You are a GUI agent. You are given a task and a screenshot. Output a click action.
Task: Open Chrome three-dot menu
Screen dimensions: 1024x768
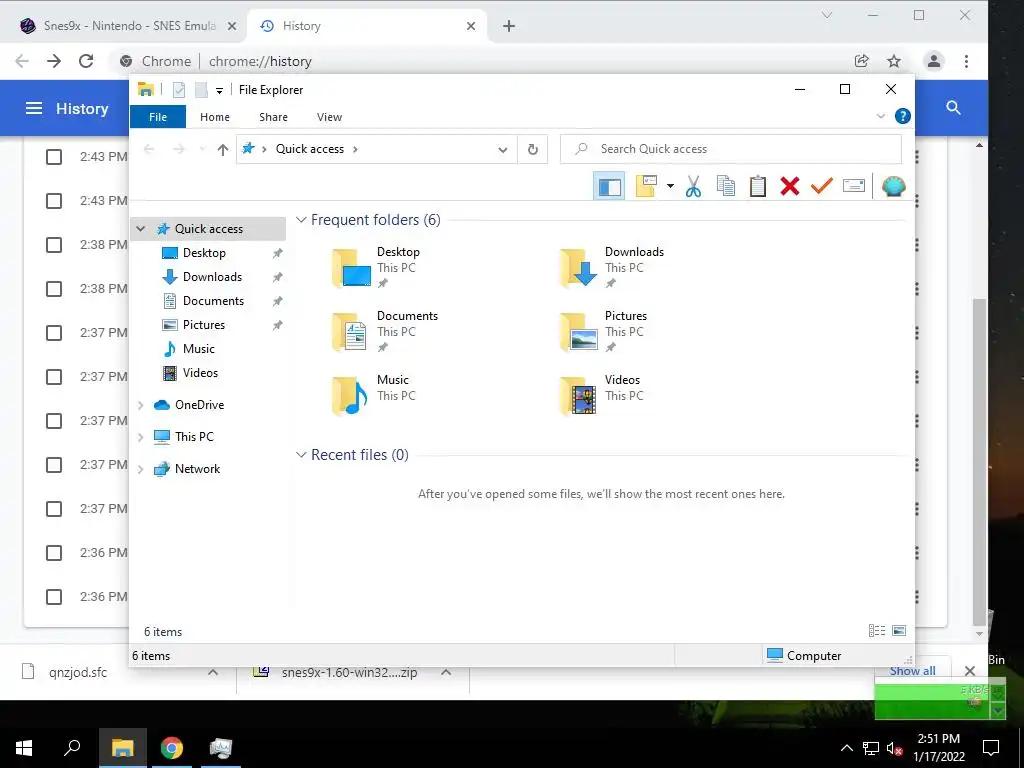point(967,61)
